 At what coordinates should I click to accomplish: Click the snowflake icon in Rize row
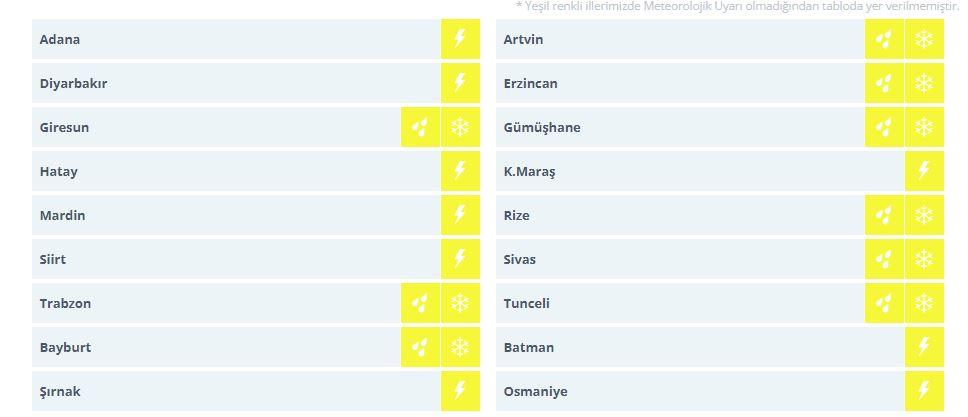point(924,215)
